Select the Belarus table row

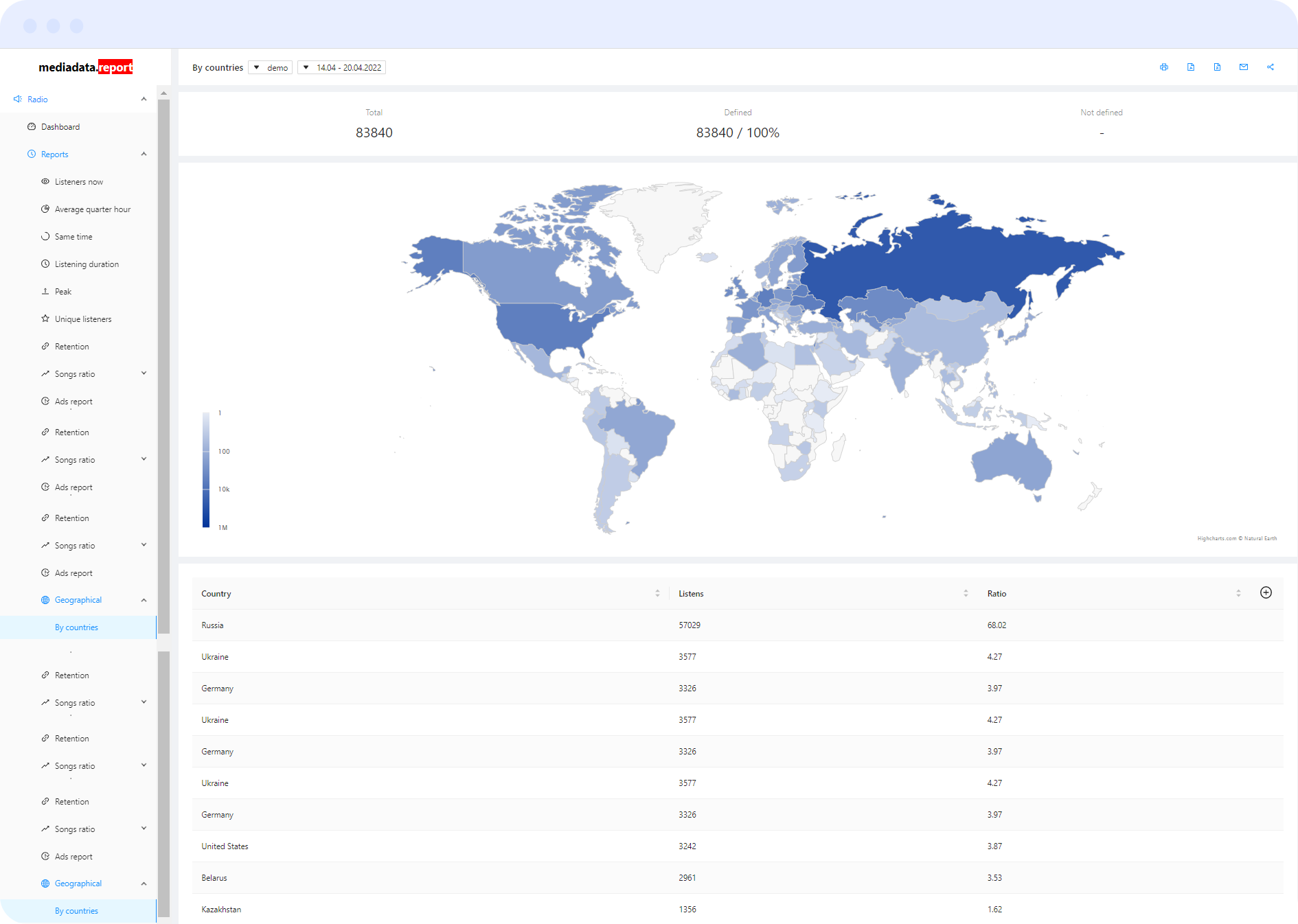[x=738, y=878]
